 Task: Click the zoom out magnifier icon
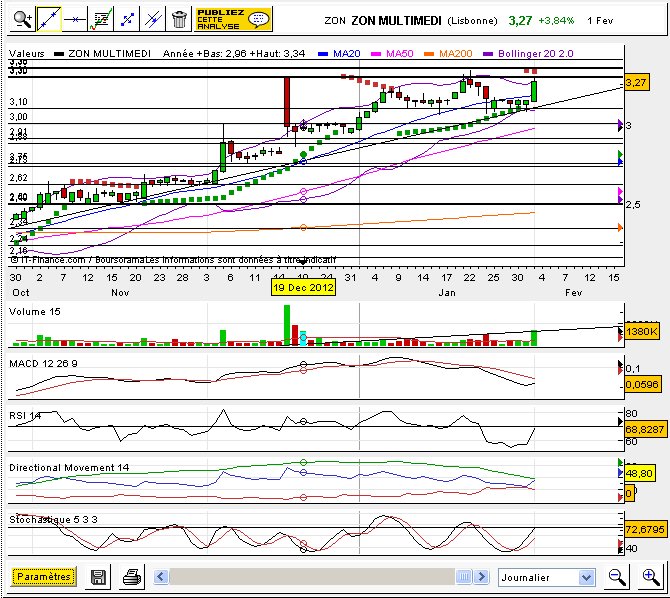click(x=617, y=577)
